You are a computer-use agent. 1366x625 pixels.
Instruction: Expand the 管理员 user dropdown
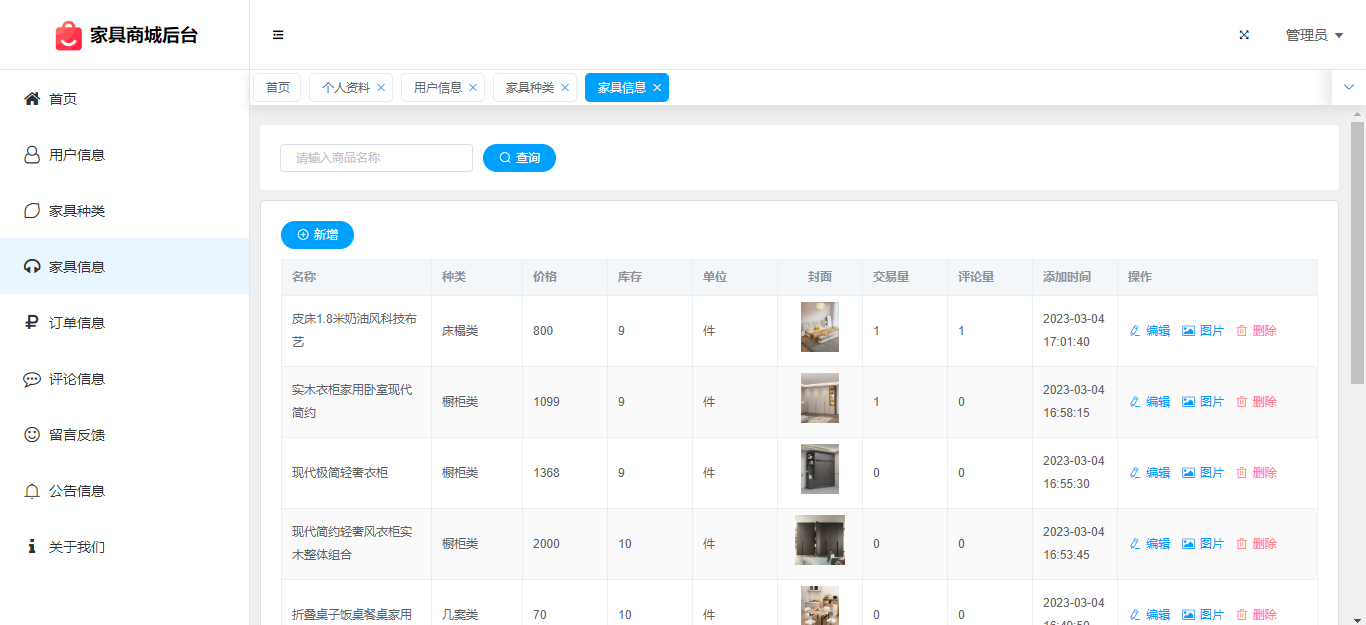pyautogui.click(x=1313, y=35)
